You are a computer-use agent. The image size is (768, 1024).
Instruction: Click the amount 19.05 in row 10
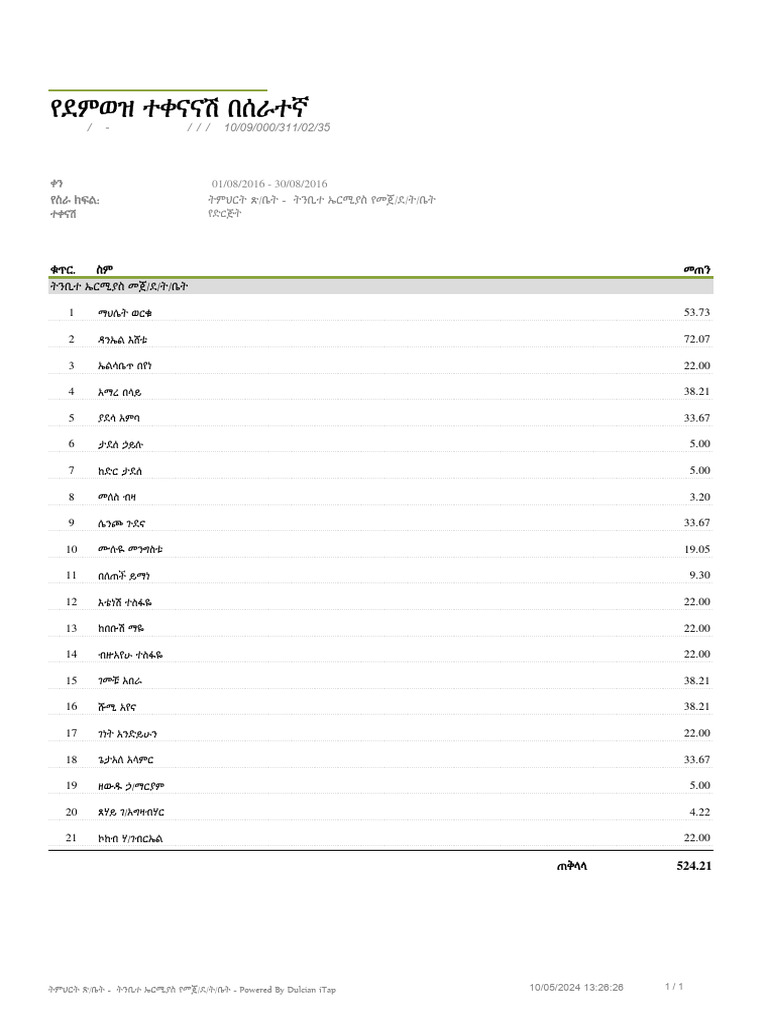(x=697, y=549)
